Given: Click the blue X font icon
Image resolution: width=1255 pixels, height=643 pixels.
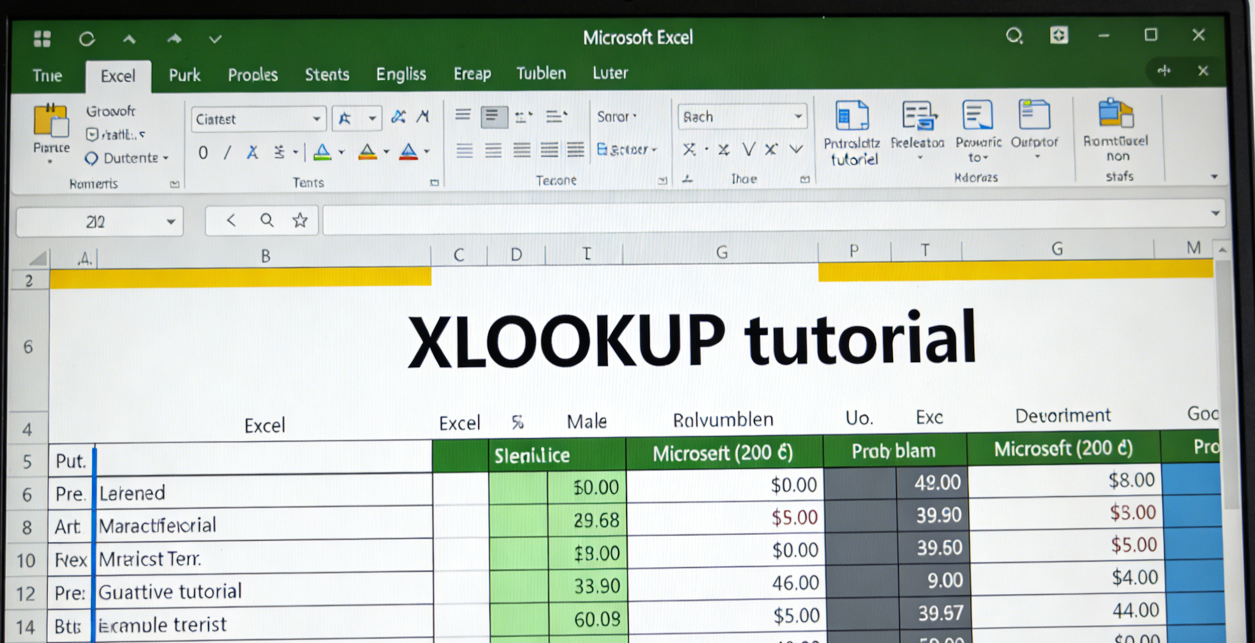Looking at the screenshot, I should (x=252, y=153).
